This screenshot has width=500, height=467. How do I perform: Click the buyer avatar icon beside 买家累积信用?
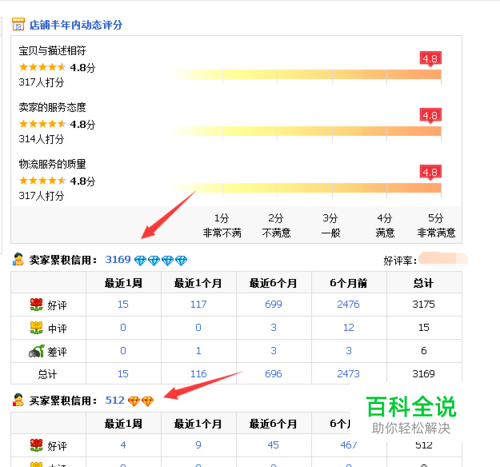pyautogui.click(x=18, y=400)
